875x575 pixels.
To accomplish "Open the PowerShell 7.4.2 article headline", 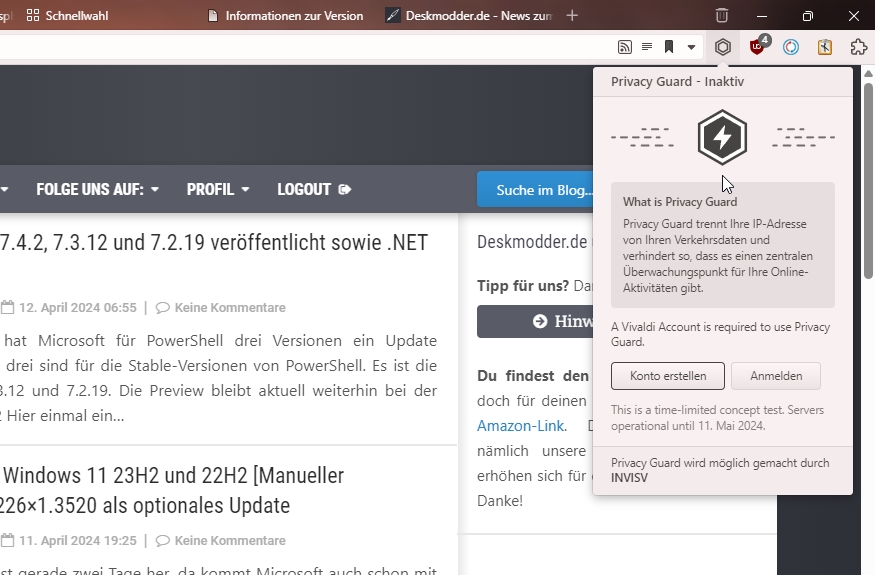I will click(214, 242).
